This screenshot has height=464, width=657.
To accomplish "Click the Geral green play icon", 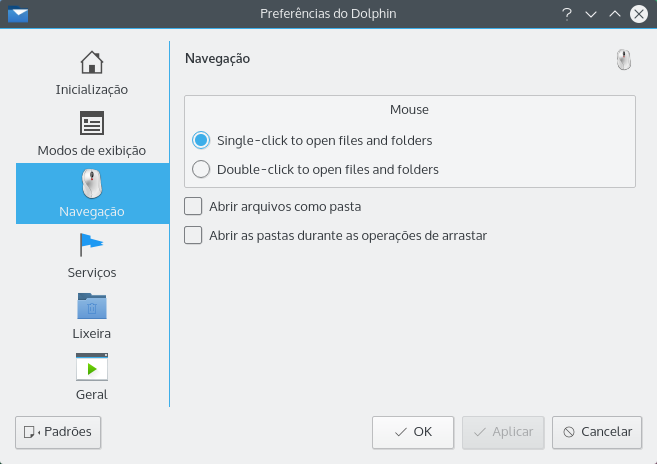I will point(92,367).
